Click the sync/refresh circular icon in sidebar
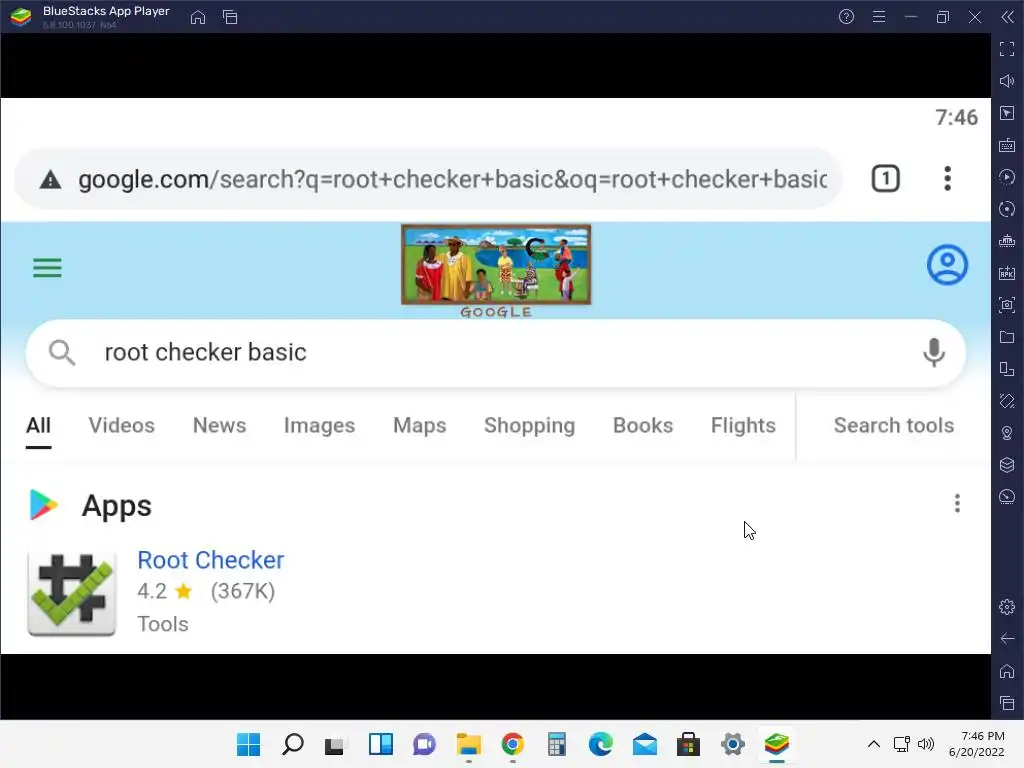 (x=1007, y=209)
